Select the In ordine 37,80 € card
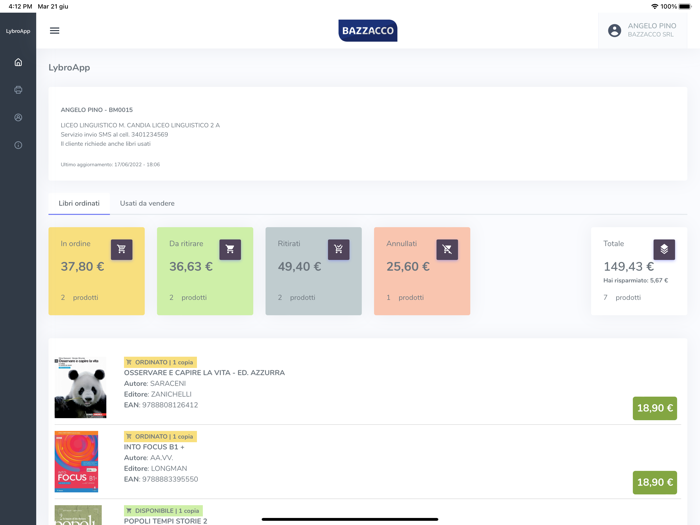700x525 pixels. [x=96, y=271]
